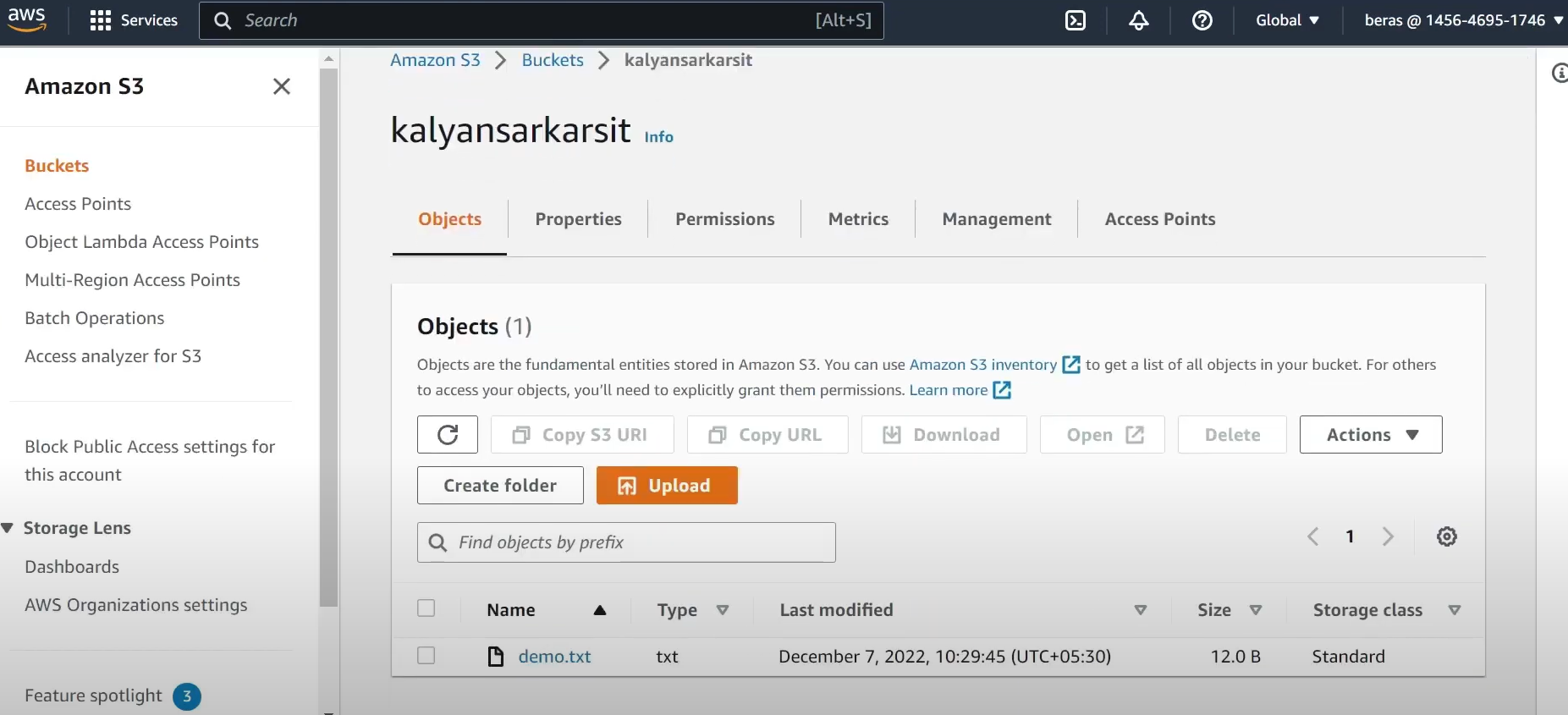
Task: Tick the demo.txt row checkbox
Action: [x=426, y=656]
